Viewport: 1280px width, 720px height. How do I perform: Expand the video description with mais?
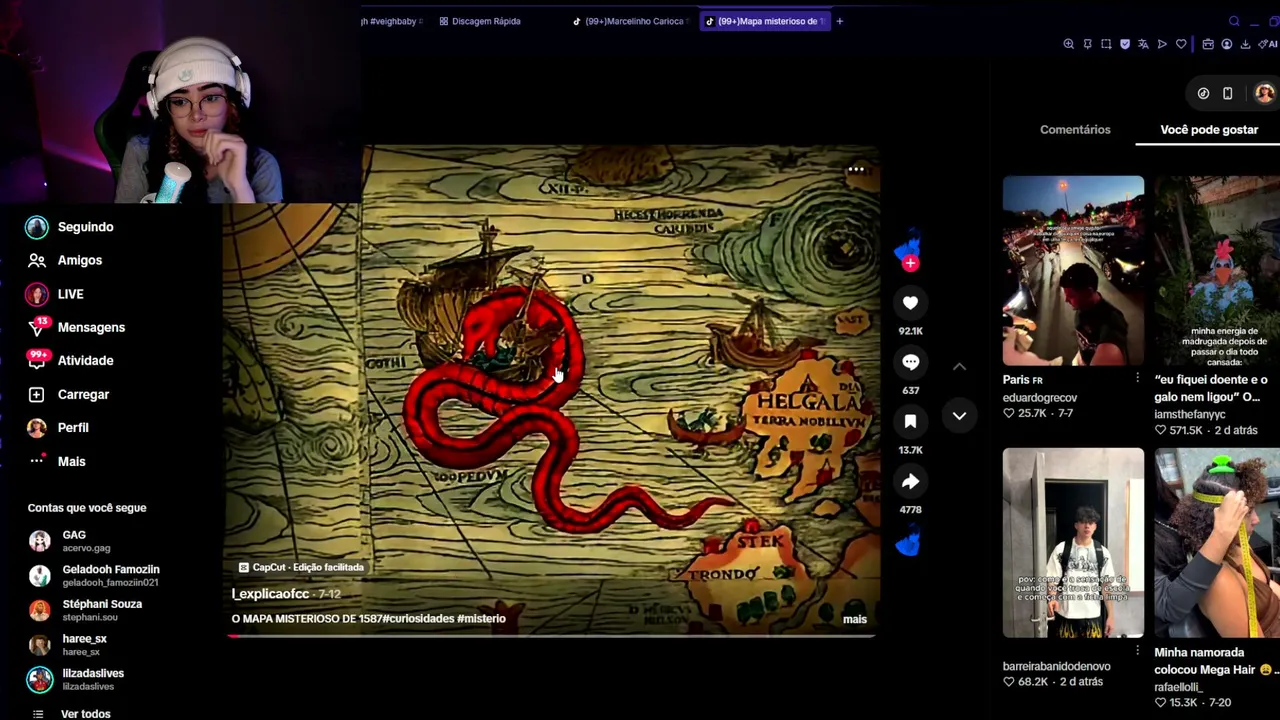pos(855,619)
